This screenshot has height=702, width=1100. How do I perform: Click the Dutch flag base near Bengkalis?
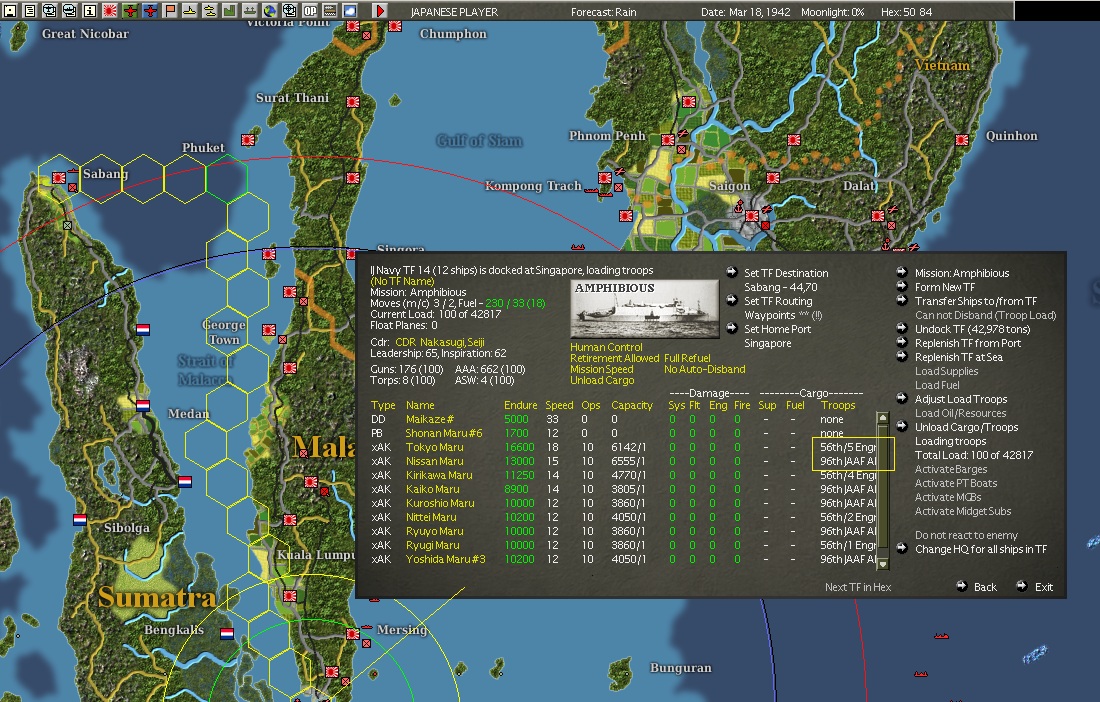[227, 633]
